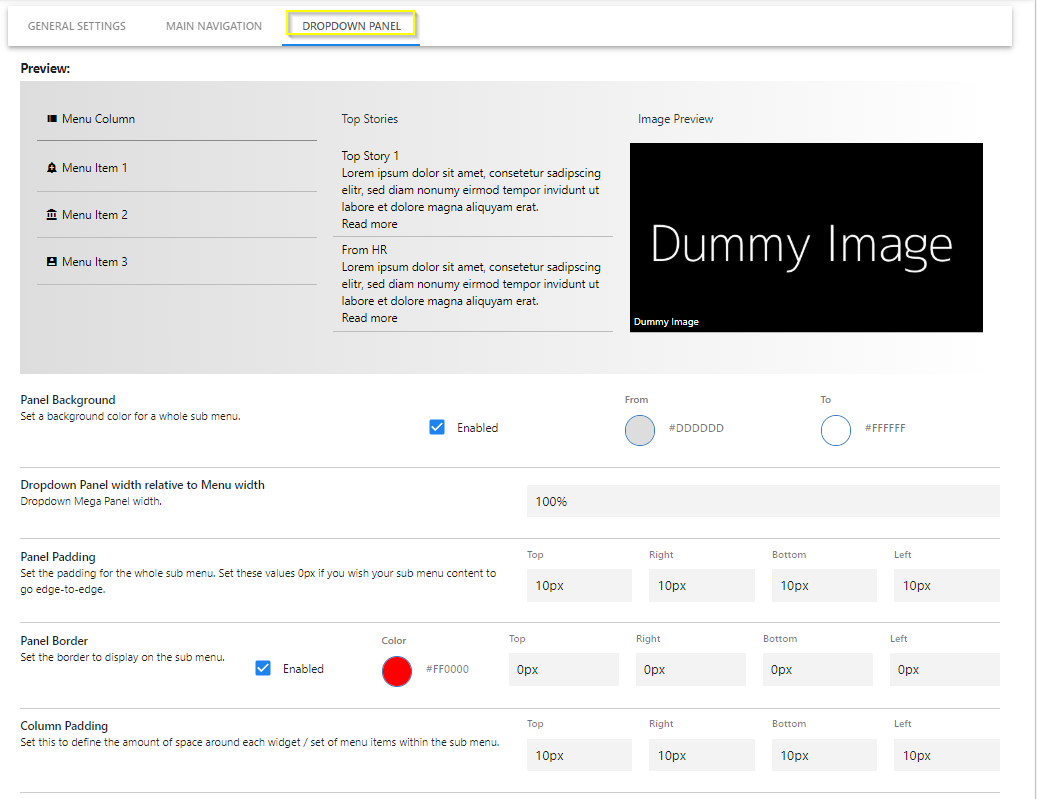1037x799 pixels.
Task: Toggle Panel Background Enabled checkbox
Action: click(437, 427)
